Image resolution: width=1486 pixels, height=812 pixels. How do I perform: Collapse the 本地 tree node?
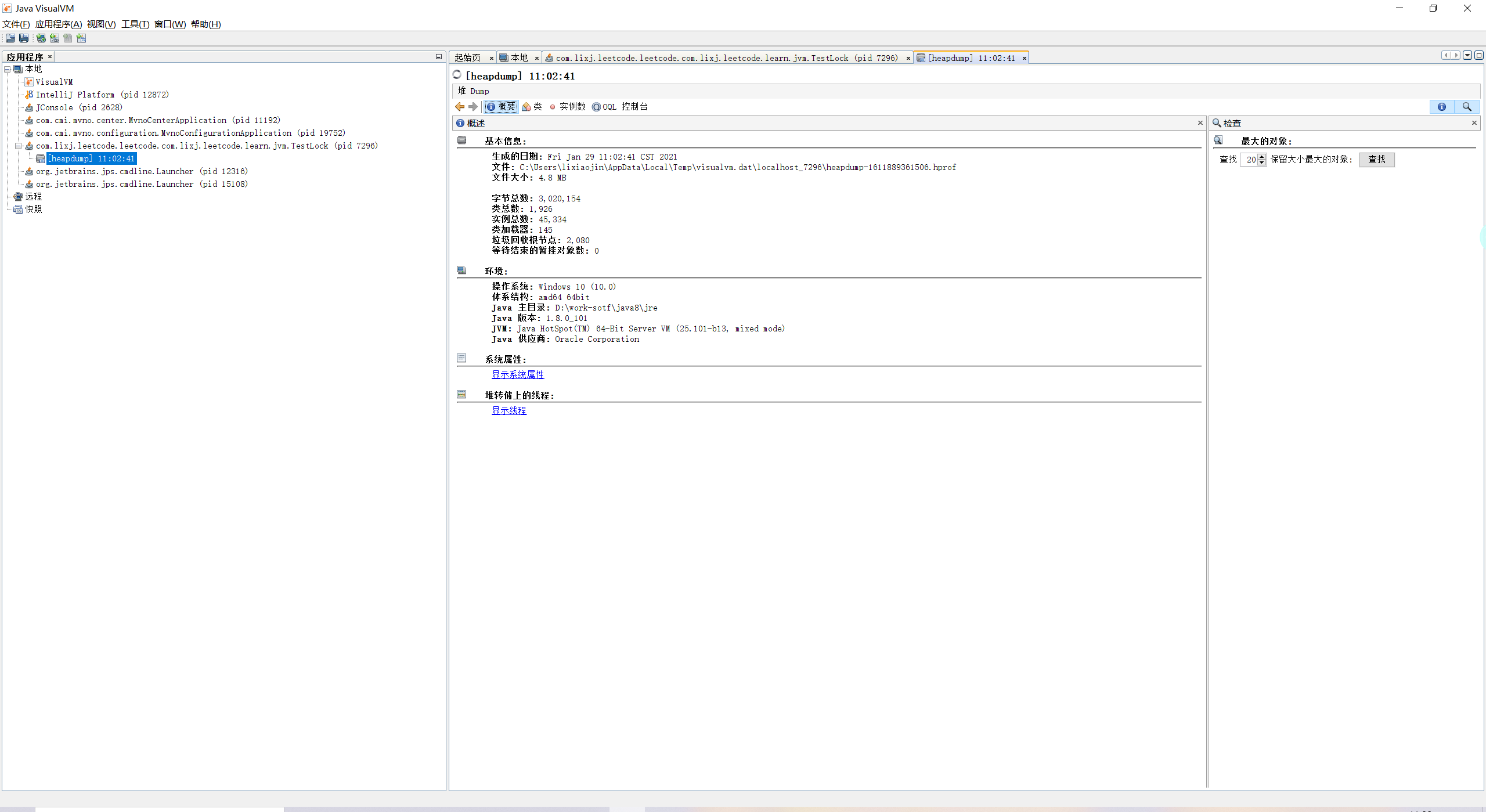(x=8, y=69)
